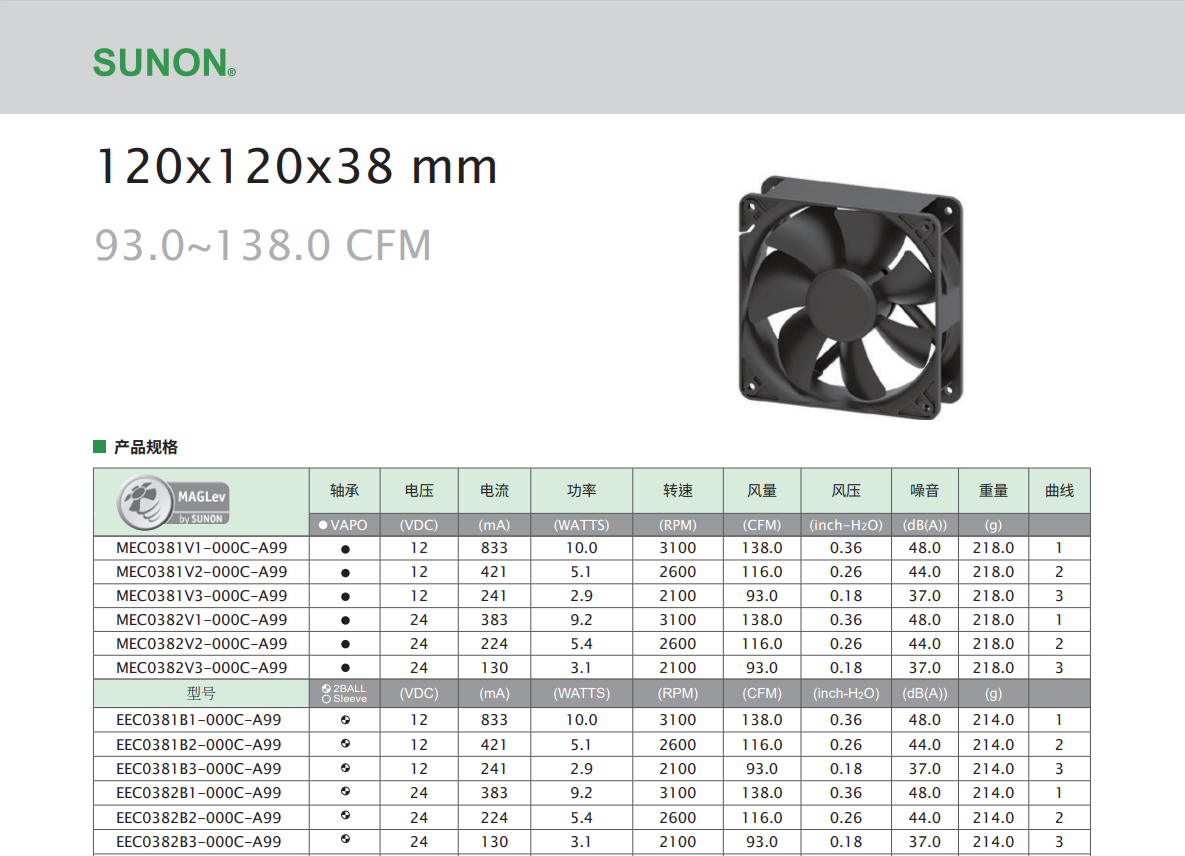The height and width of the screenshot is (856, 1185).
Task: Click the 产品规格 section heading
Action: point(146,447)
